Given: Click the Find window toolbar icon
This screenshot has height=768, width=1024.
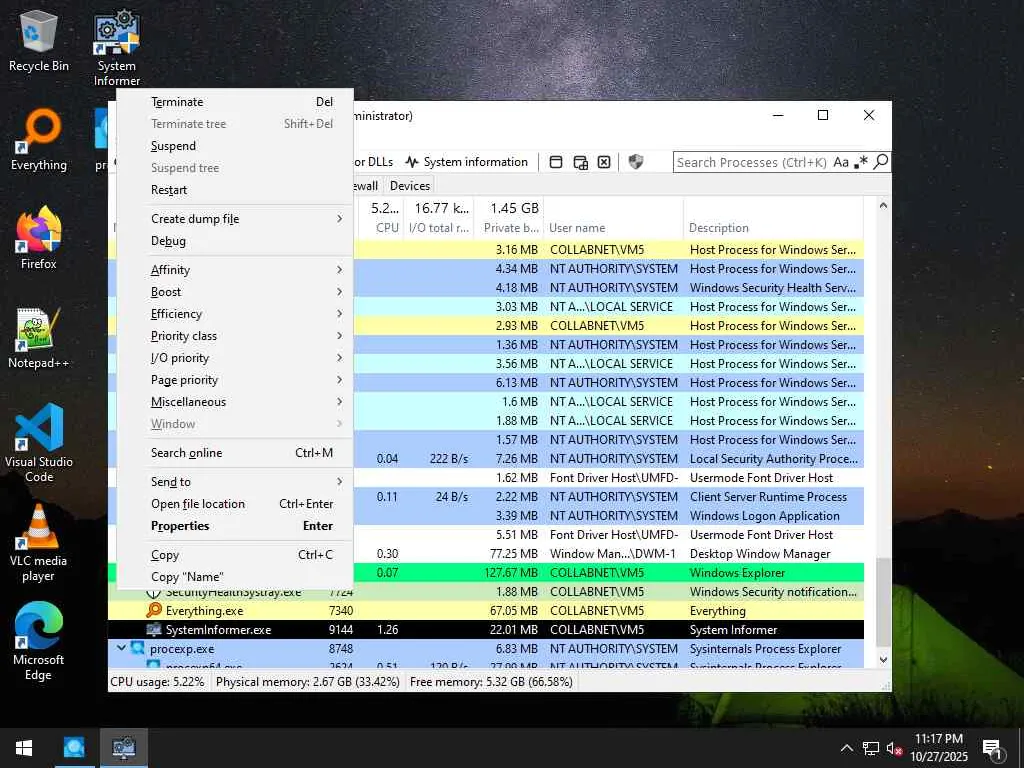Looking at the screenshot, I should [x=556, y=162].
